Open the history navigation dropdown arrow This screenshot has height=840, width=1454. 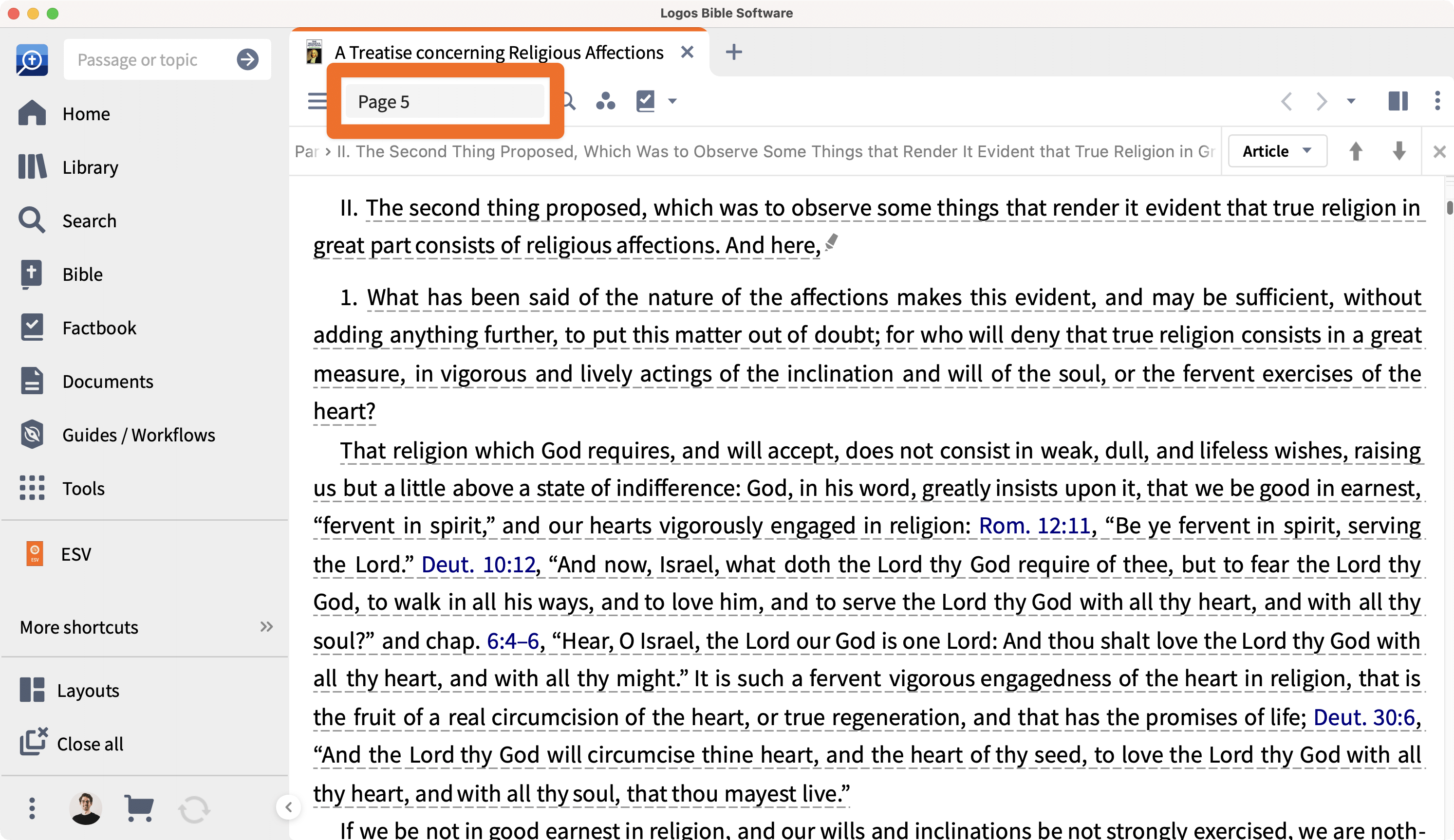[x=1351, y=101]
